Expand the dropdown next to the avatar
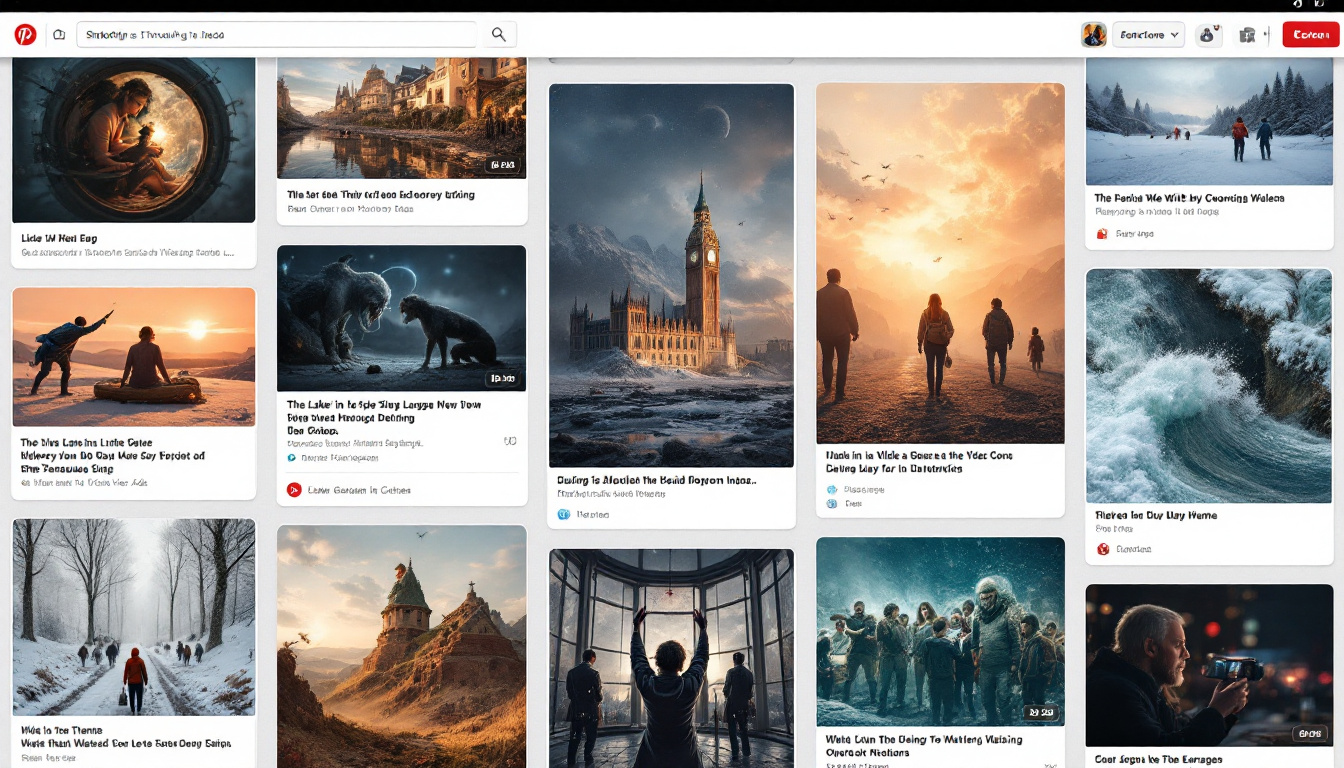1344x768 pixels. 1148,35
